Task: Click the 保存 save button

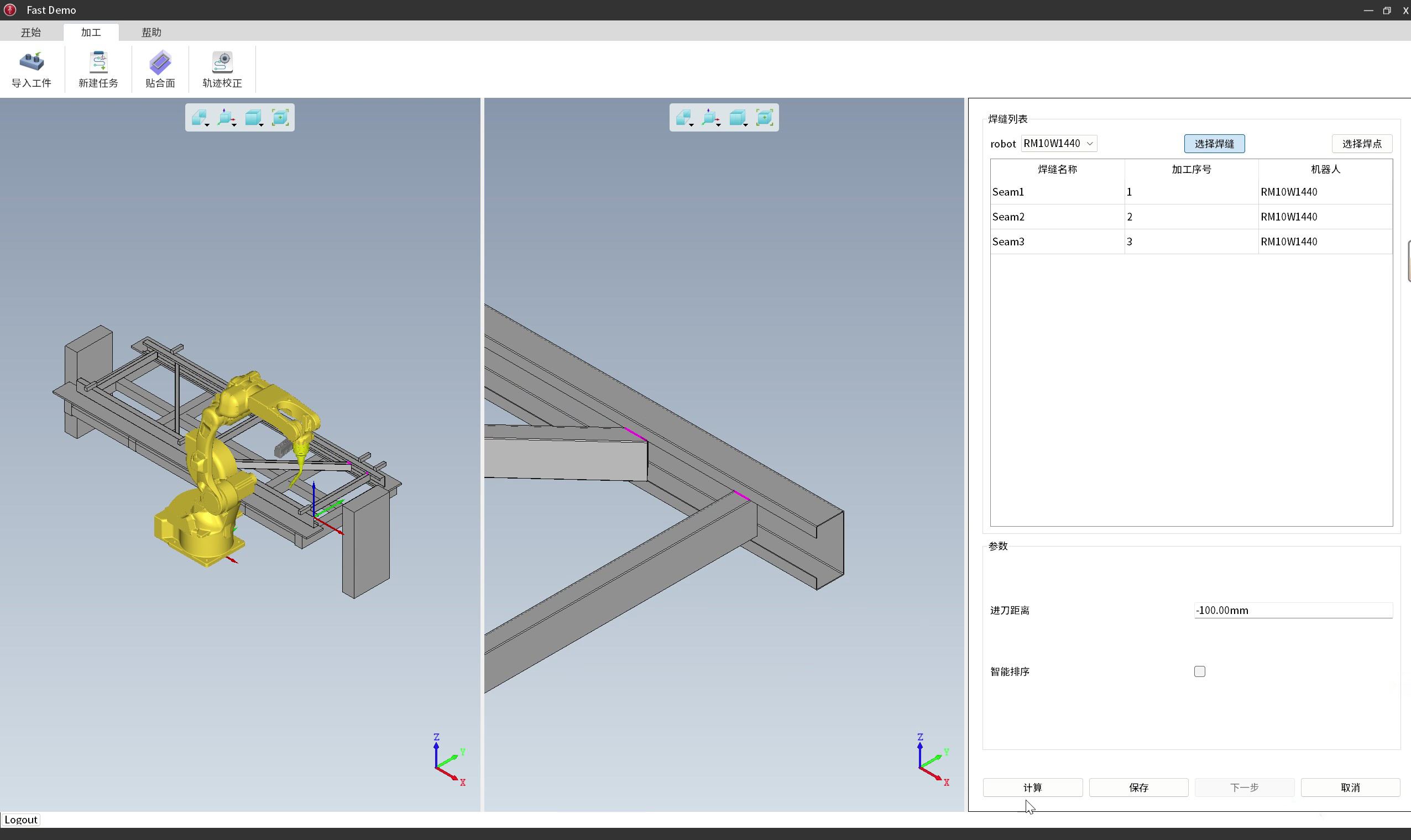Action: pos(1138,788)
